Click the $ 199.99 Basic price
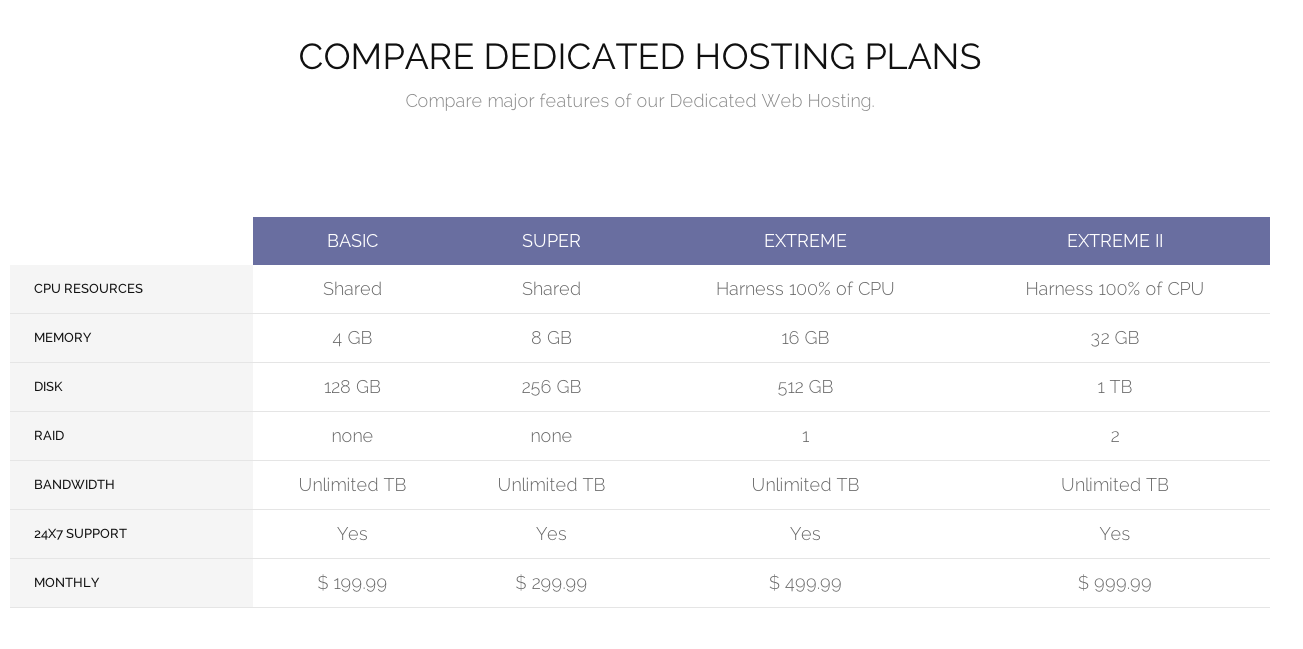The height and width of the screenshot is (649, 1303). 352,583
